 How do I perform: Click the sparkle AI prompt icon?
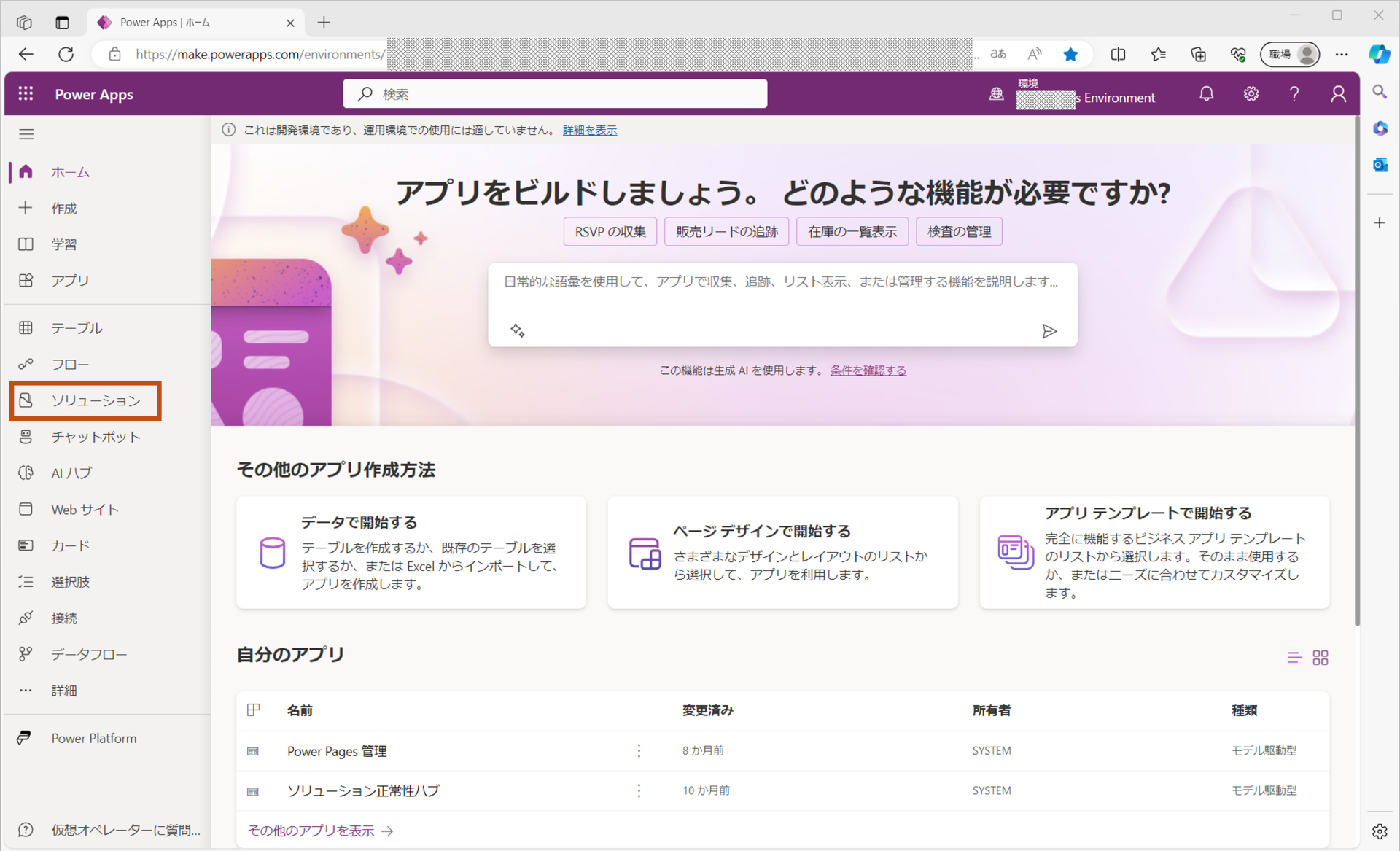tap(518, 331)
